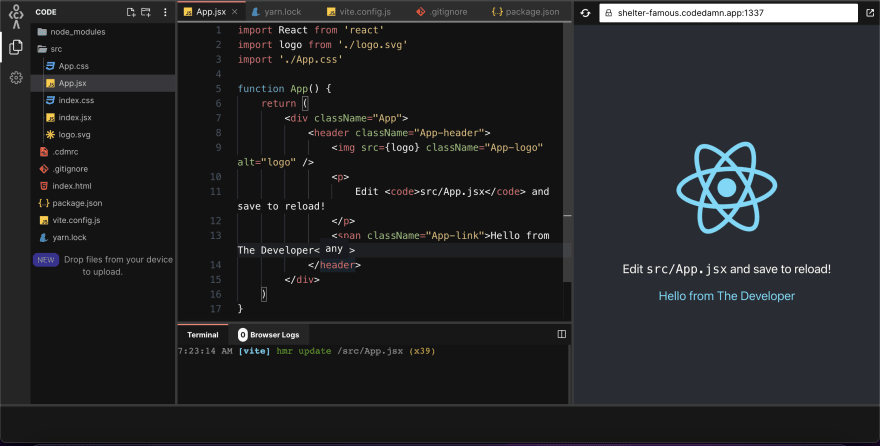Reload the preview browser
Image resolution: width=880 pixels, height=446 pixels.
585,12
